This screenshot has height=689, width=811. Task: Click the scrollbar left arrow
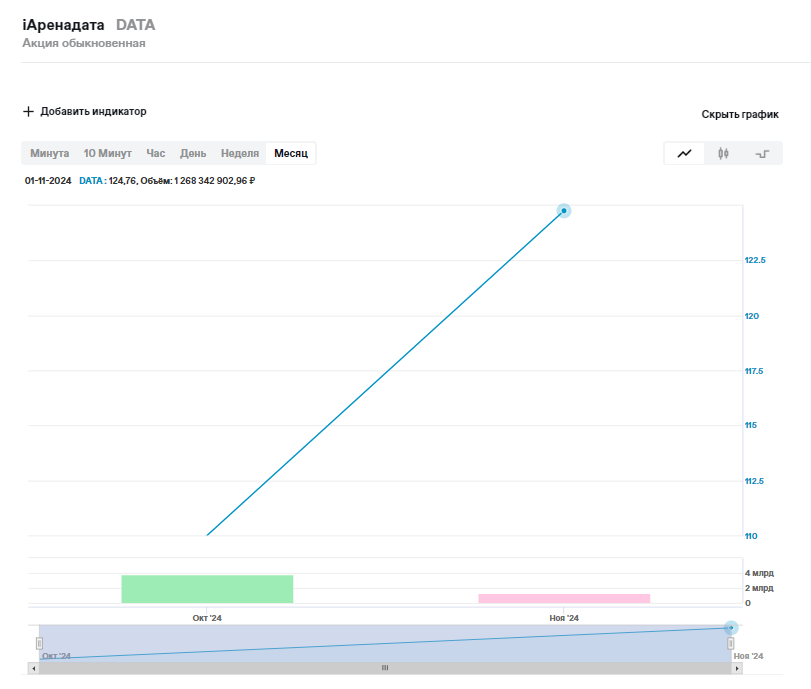pyautogui.click(x=34, y=667)
